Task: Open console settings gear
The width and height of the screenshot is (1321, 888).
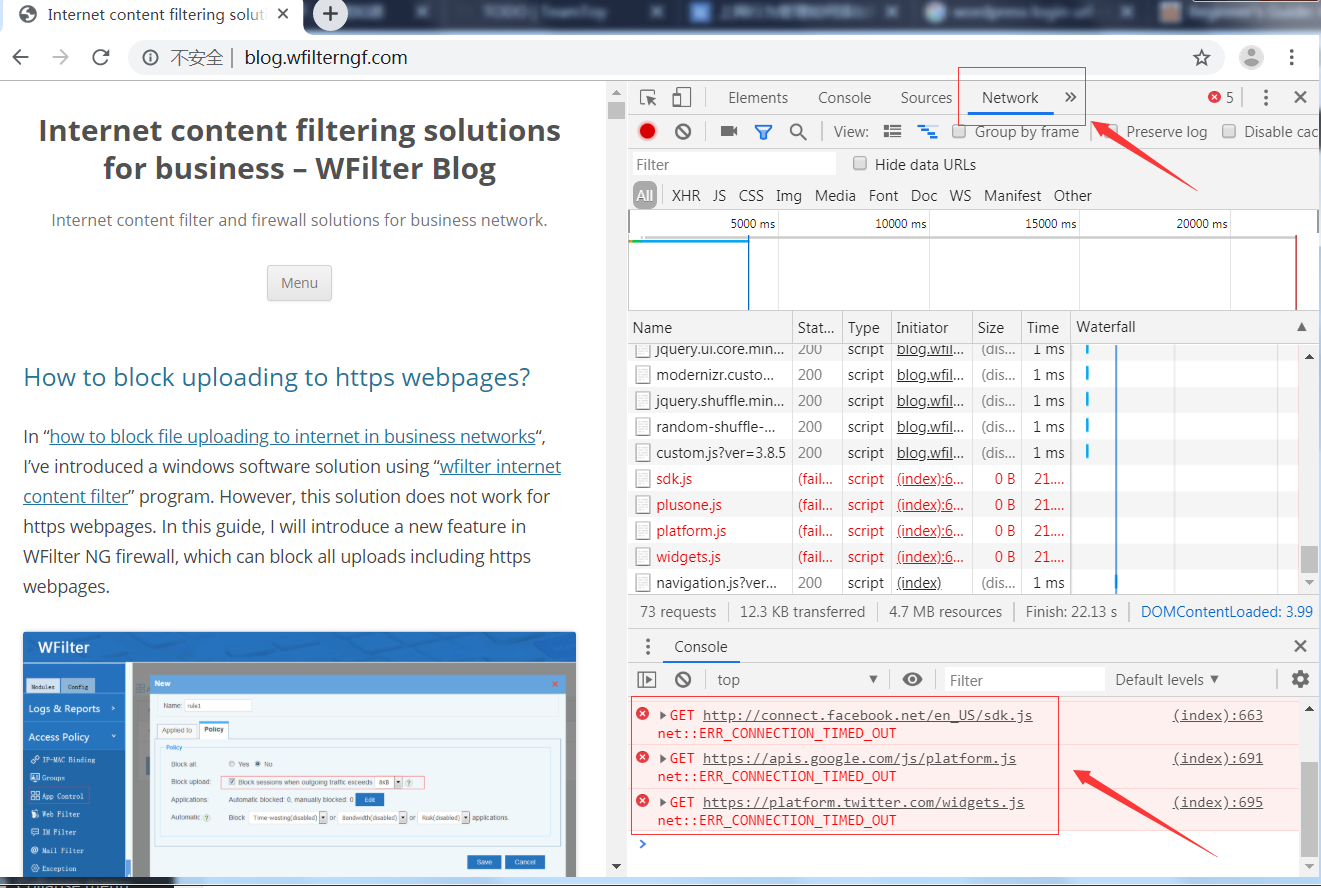Action: click(x=1300, y=679)
